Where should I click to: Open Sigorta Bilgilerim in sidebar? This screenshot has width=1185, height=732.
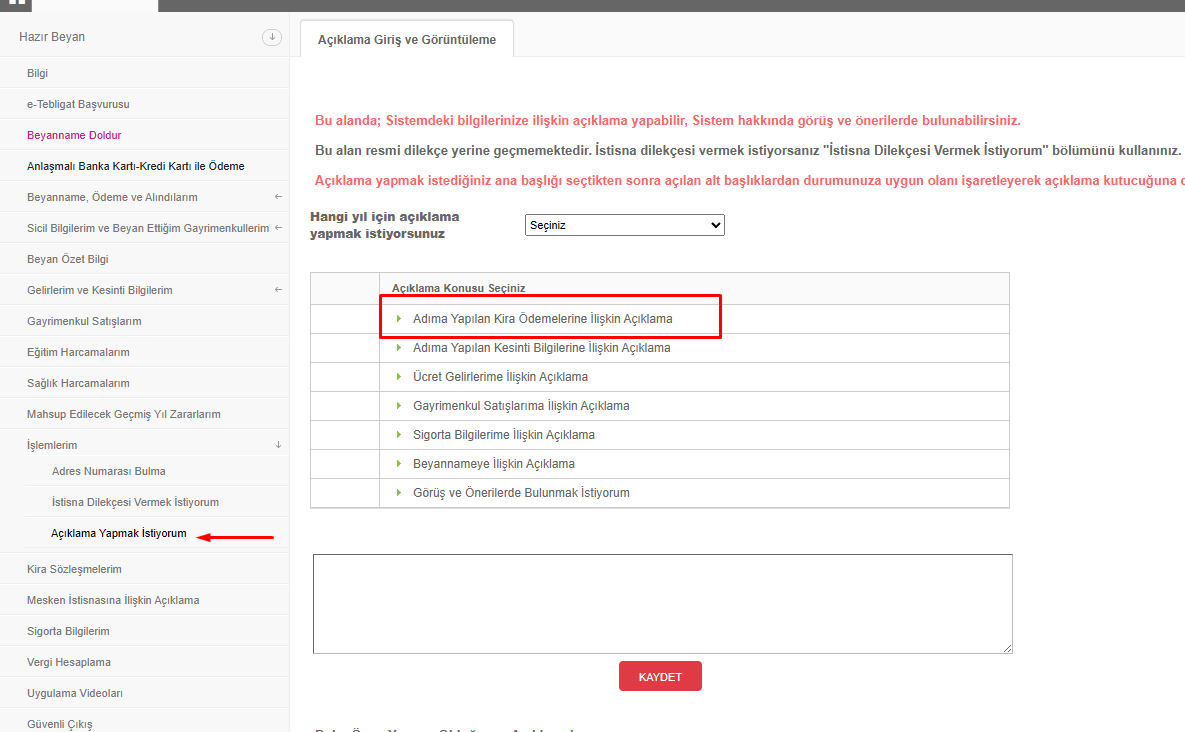68,631
